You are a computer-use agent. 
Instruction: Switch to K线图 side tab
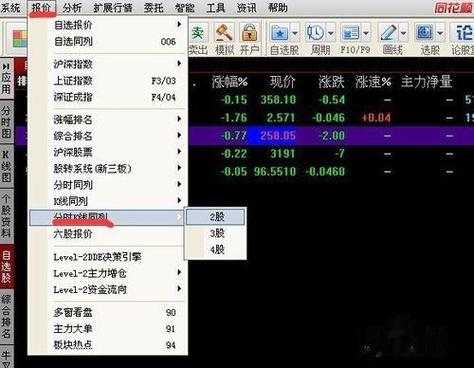click(x=6, y=166)
